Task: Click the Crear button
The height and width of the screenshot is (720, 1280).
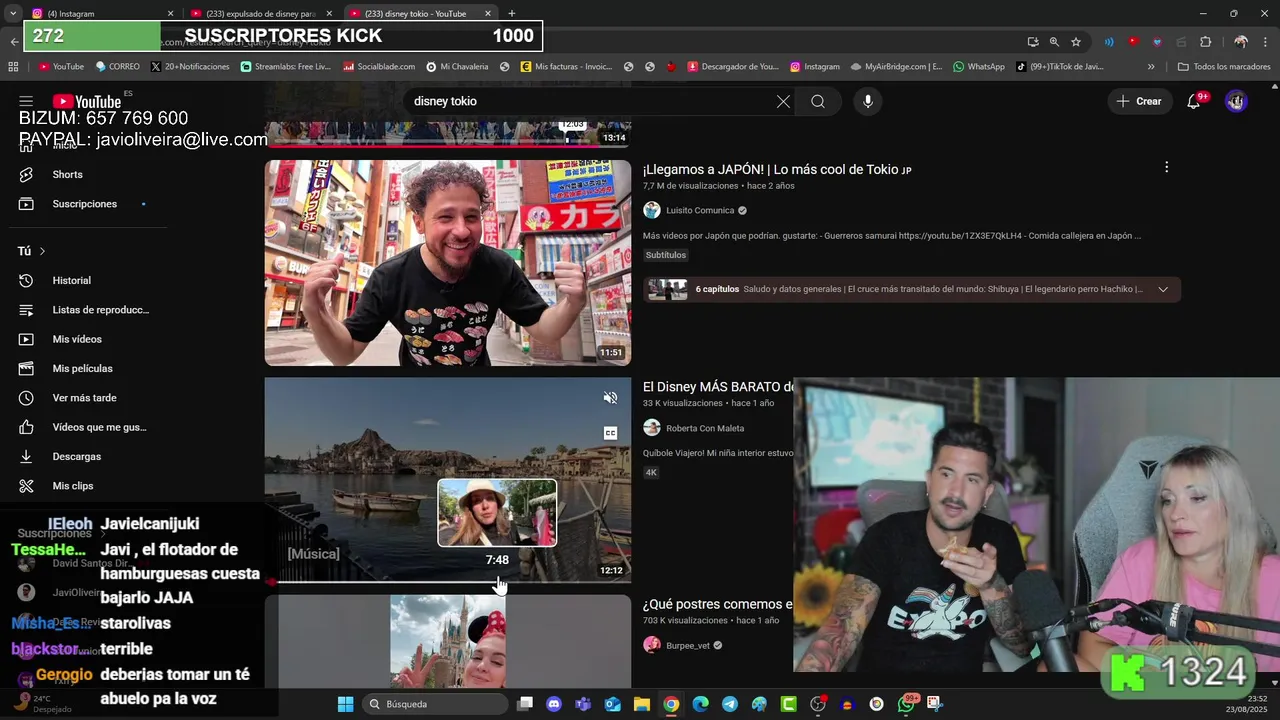Action: 1140,101
